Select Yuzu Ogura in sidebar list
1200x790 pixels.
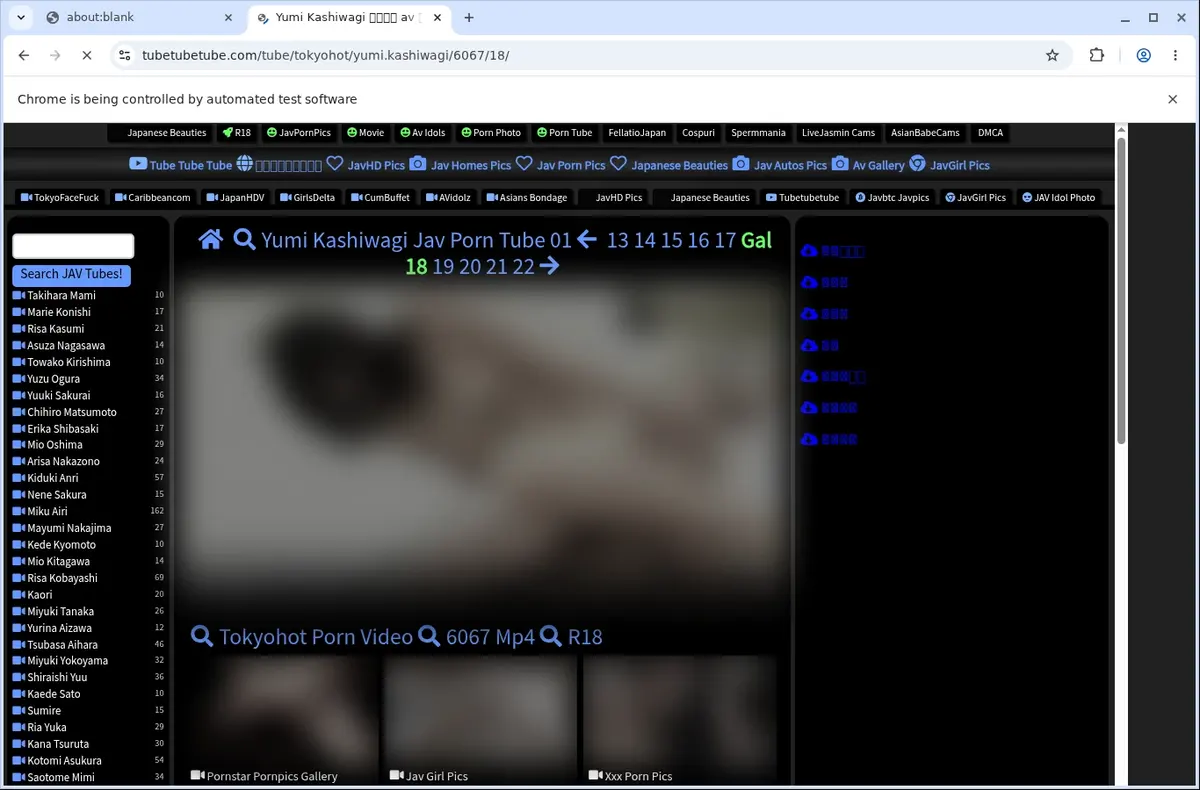[x=53, y=378]
